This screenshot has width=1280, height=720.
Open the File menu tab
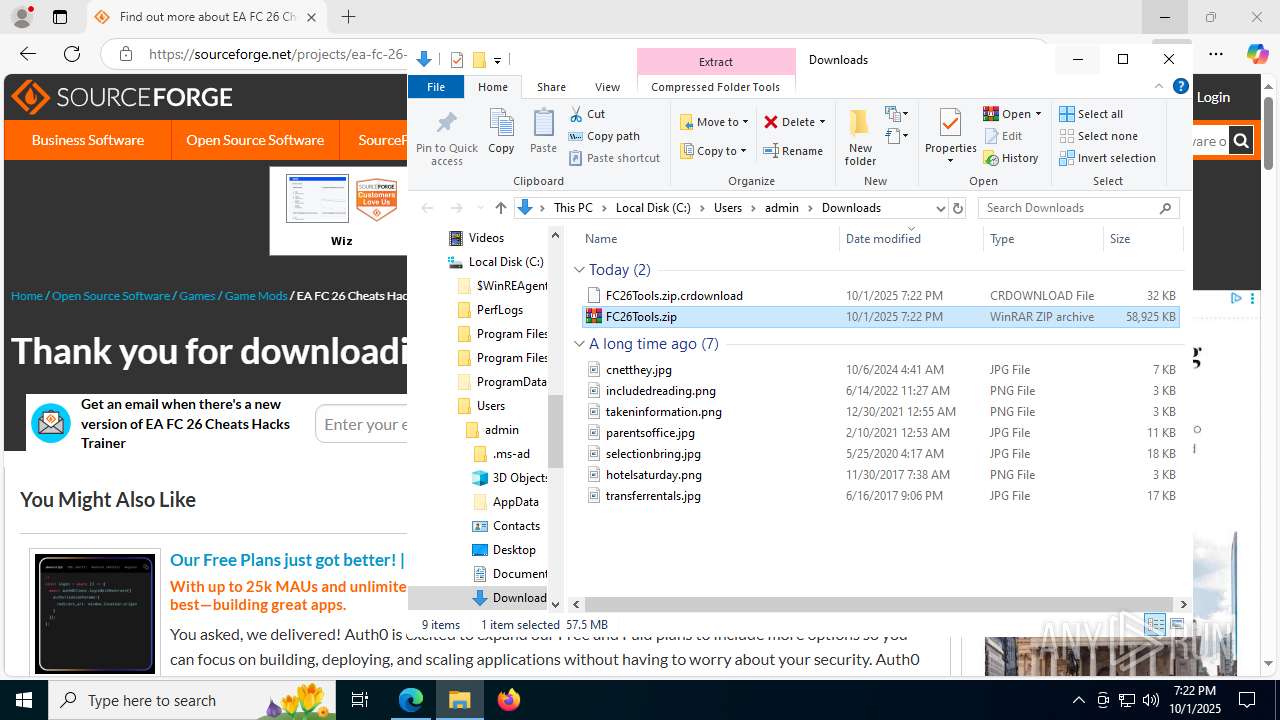[x=436, y=87]
